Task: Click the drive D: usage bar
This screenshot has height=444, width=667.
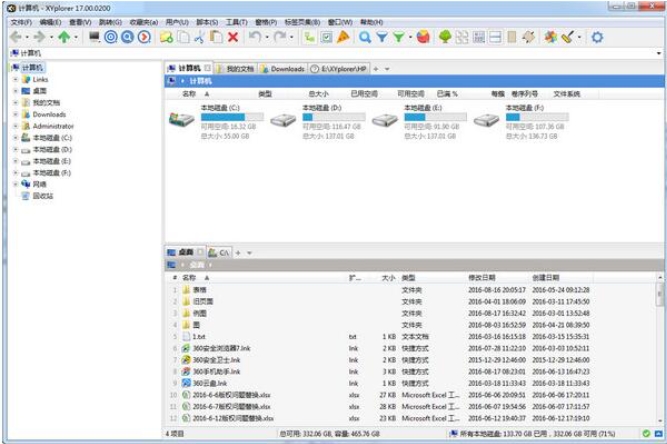Action: click(334, 117)
